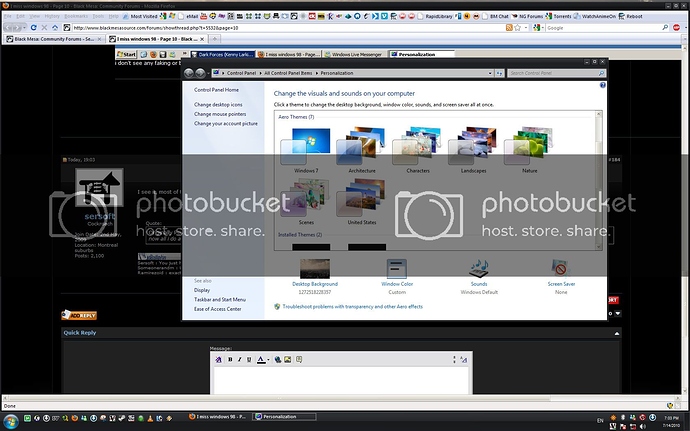Click Forward arrow in Personalization window

tap(200, 73)
